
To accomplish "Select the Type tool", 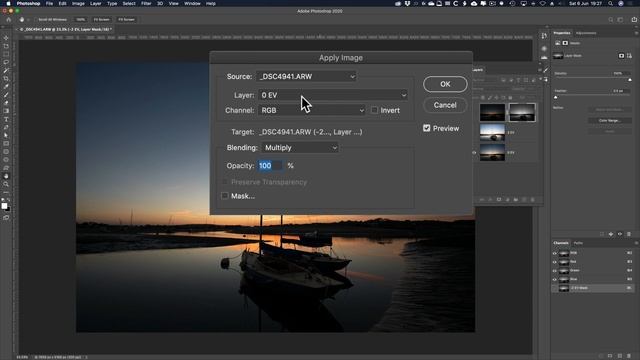I will [x=6, y=119].
